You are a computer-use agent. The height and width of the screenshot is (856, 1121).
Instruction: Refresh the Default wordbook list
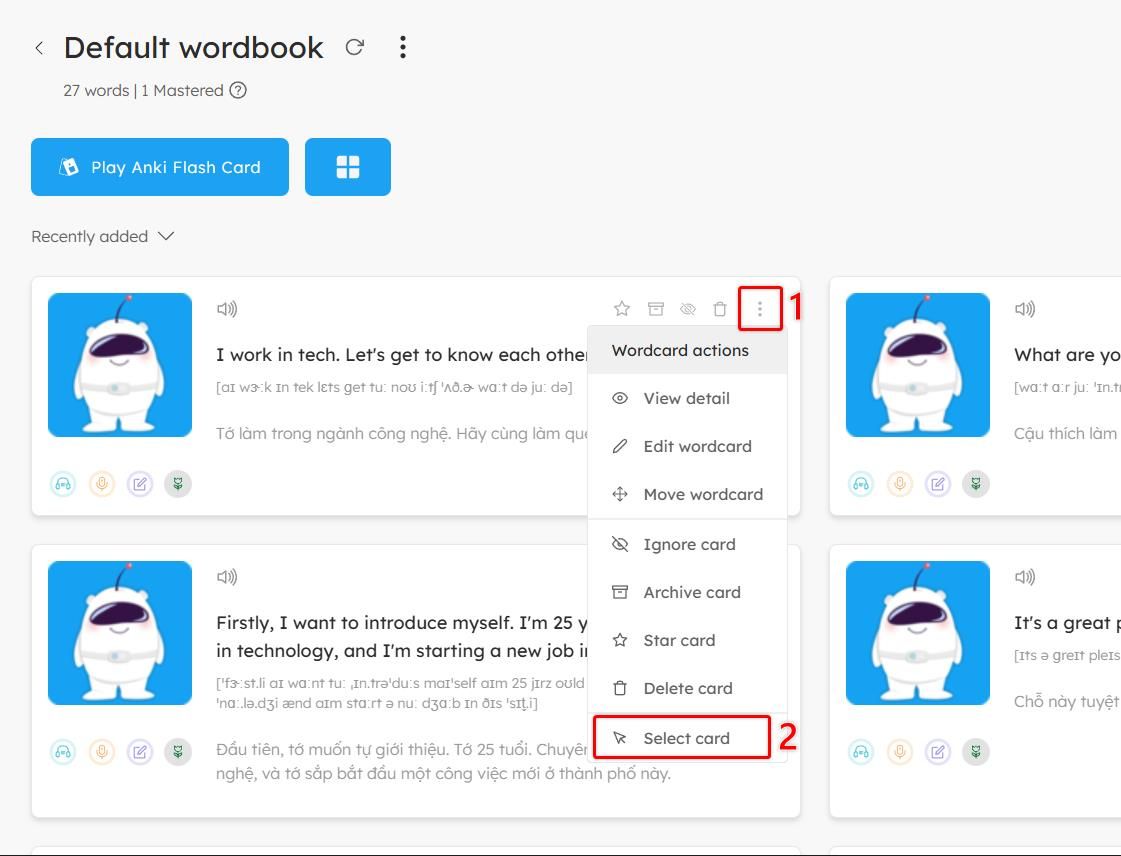tap(354, 47)
